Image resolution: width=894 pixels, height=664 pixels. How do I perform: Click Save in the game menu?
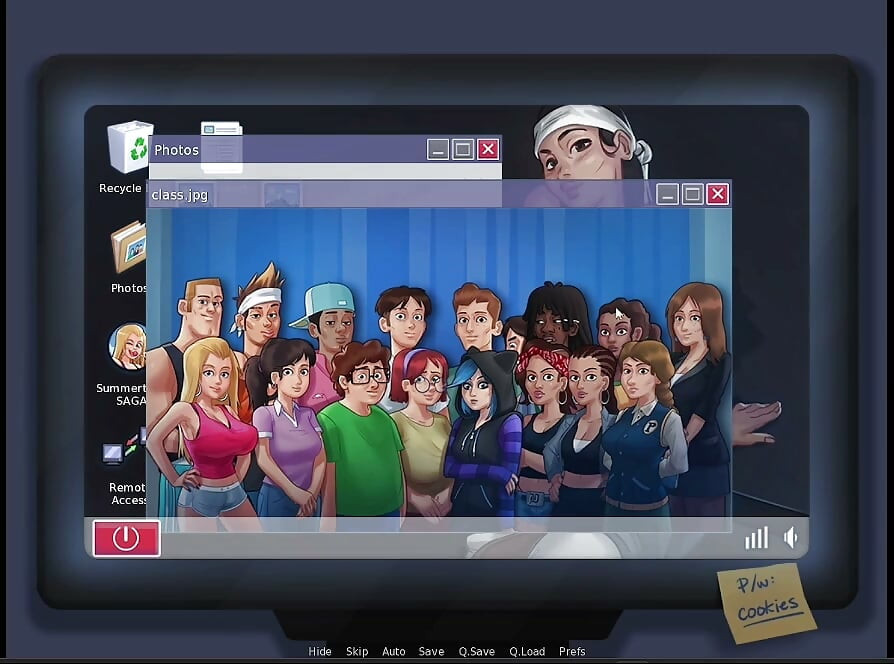click(x=431, y=651)
